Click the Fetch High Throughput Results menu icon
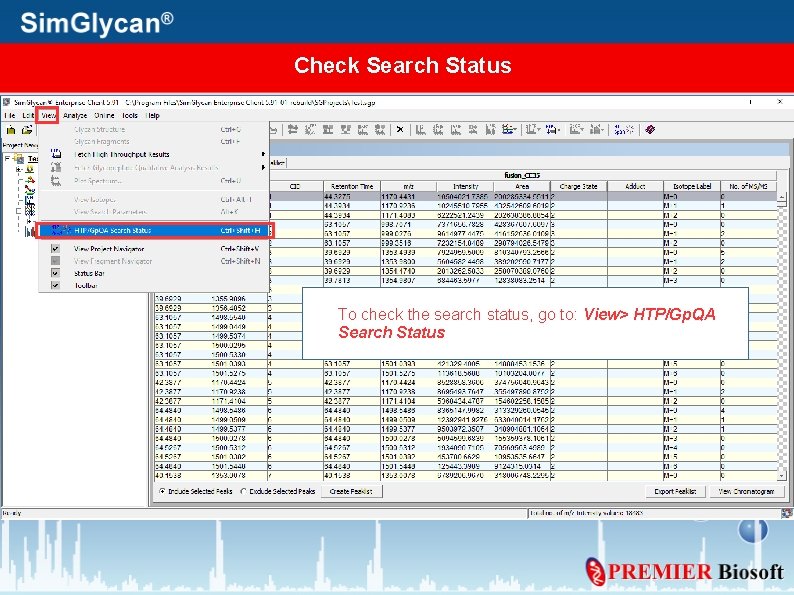This screenshot has width=794, height=595. coord(56,154)
